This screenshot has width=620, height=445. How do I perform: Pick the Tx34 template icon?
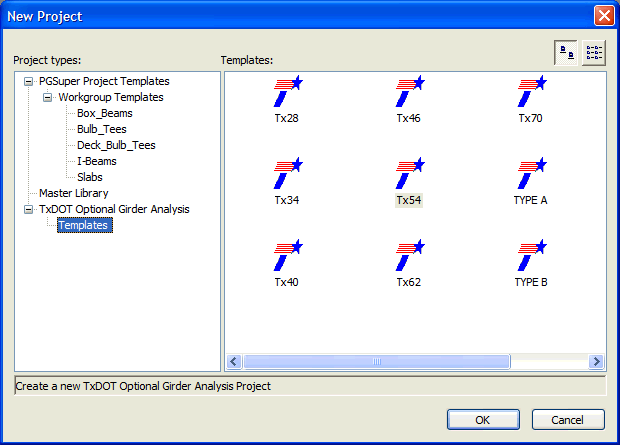pyautogui.click(x=287, y=175)
